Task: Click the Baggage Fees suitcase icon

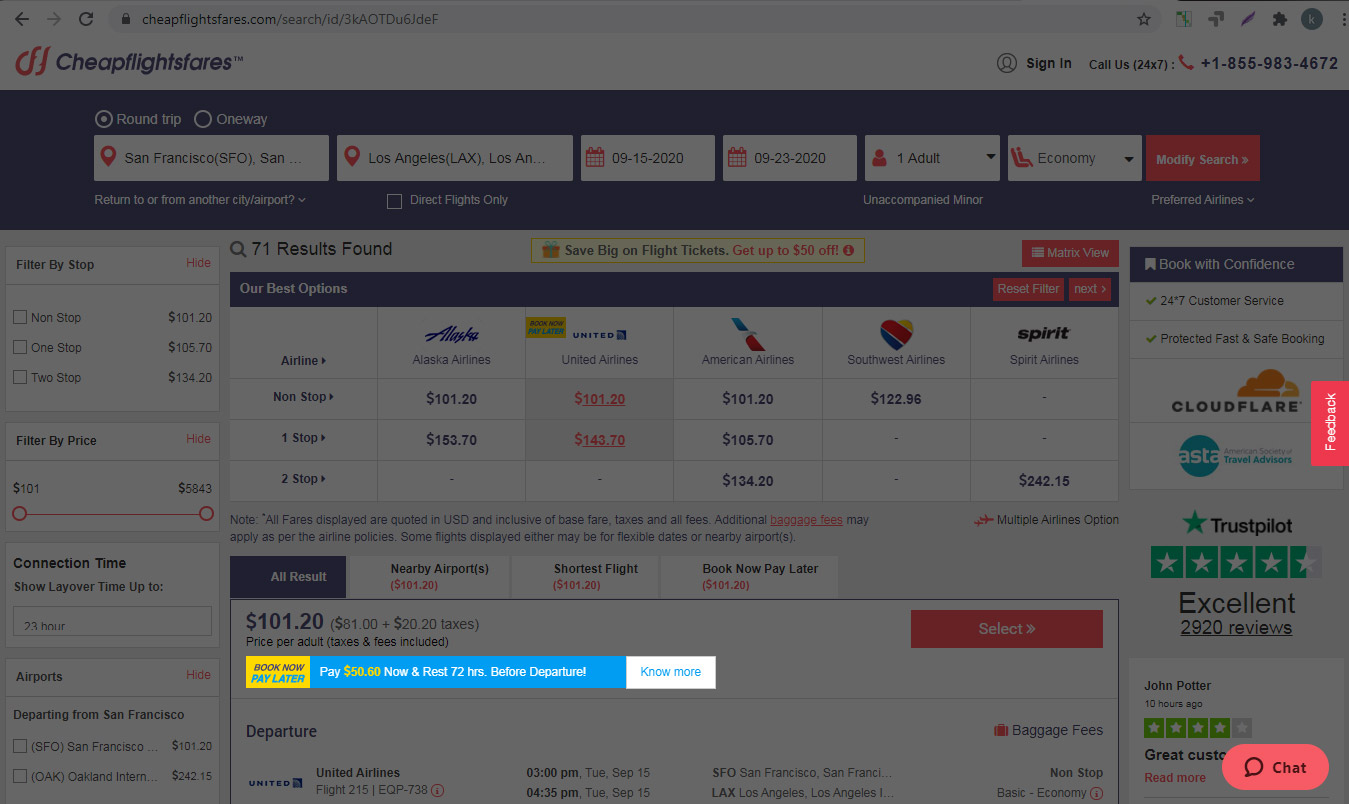Action: tap(1001, 731)
